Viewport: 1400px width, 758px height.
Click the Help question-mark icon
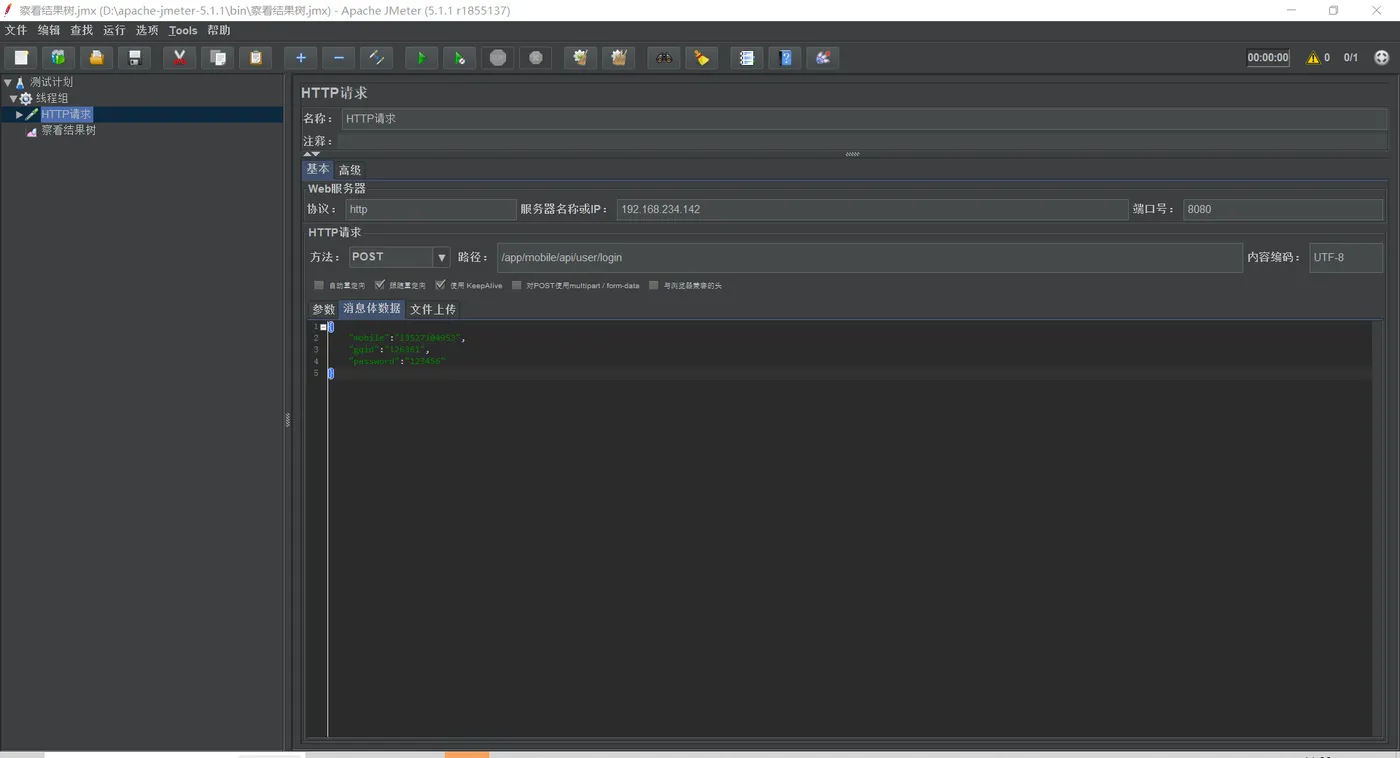coord(784,58)
